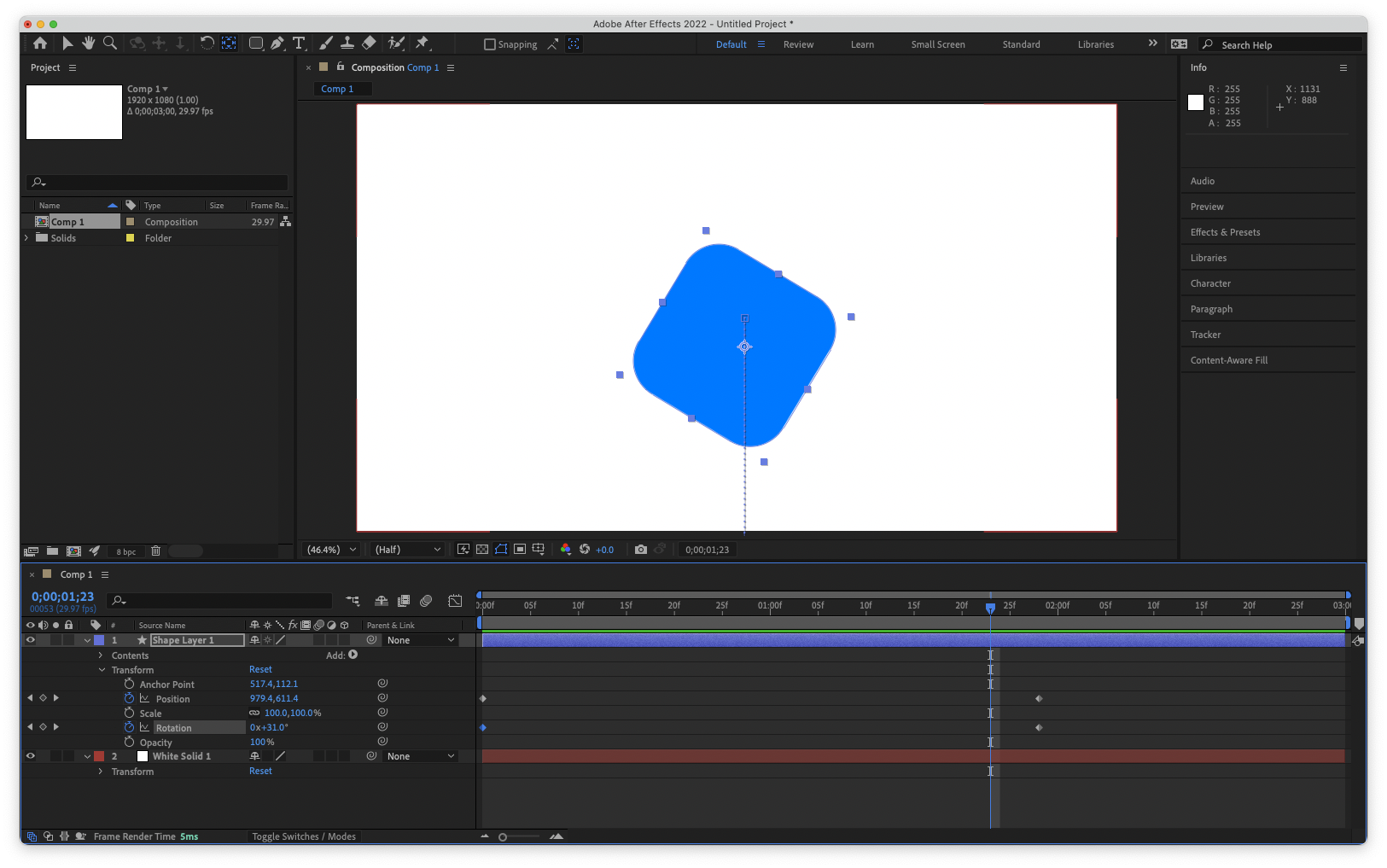Select the Pen tool
The height and width of the screenshot is (868, 1387).
[277, 43]
